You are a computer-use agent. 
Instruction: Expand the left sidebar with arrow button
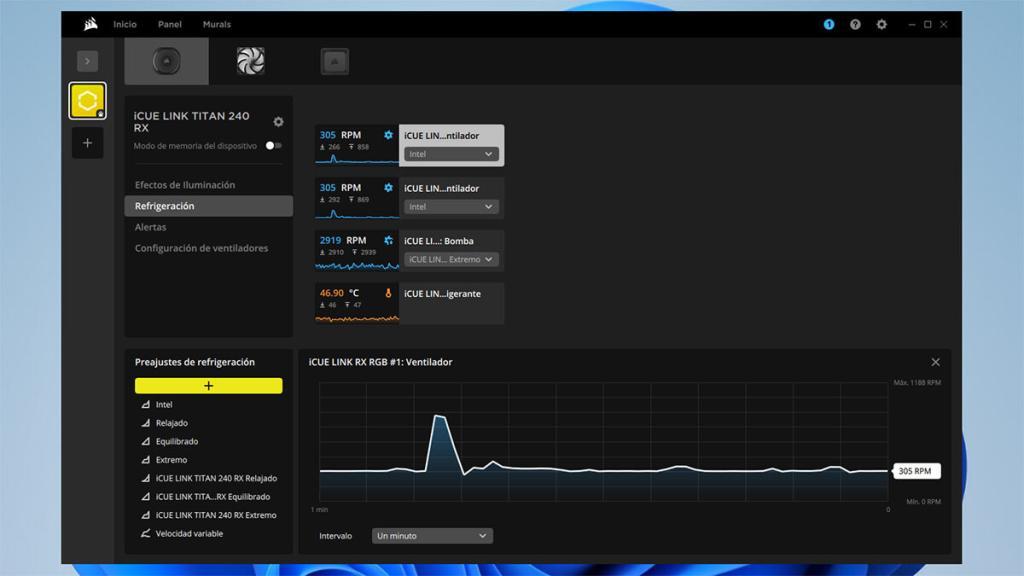88,61
